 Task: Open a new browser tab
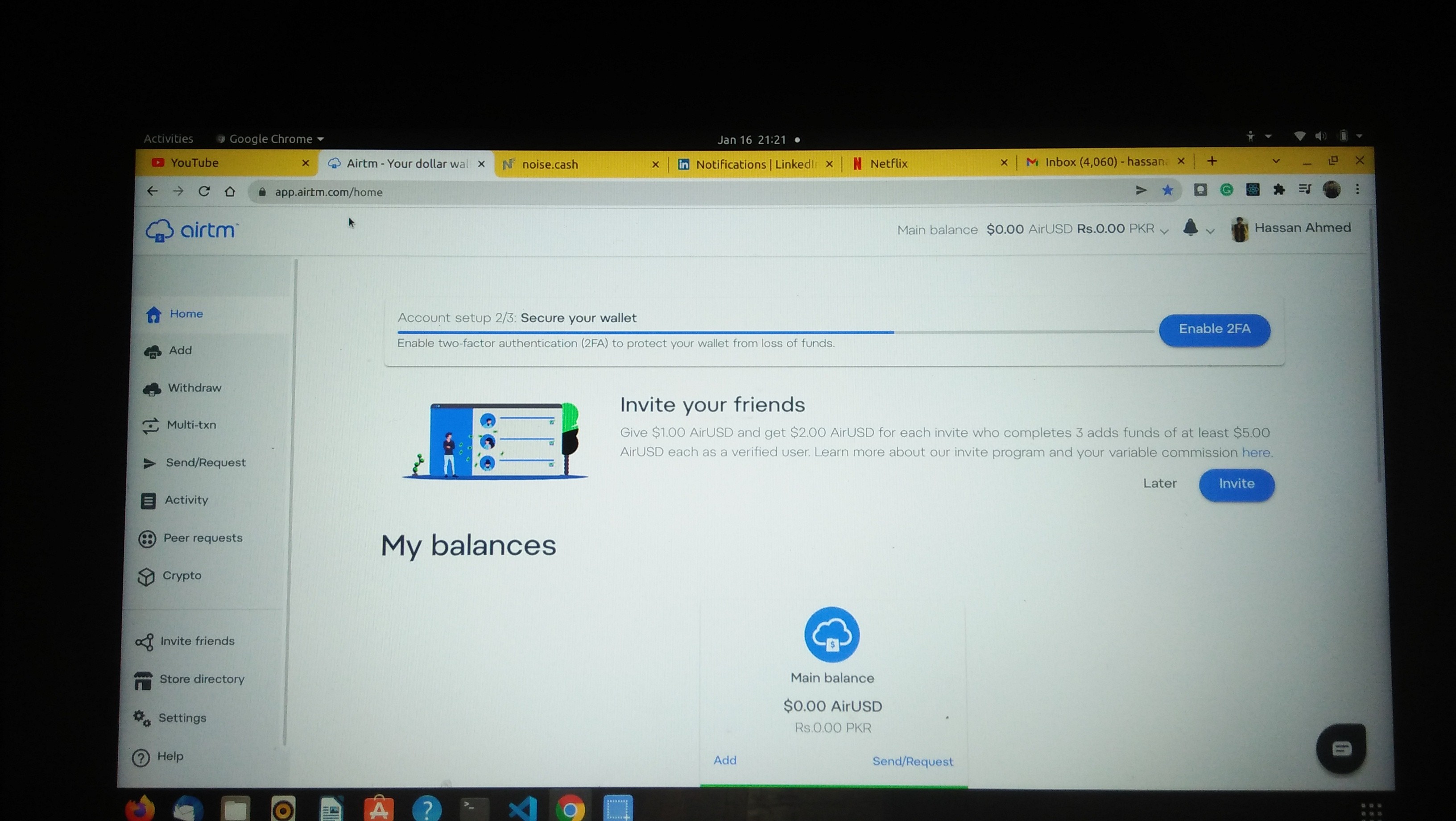coord(1212,161)
